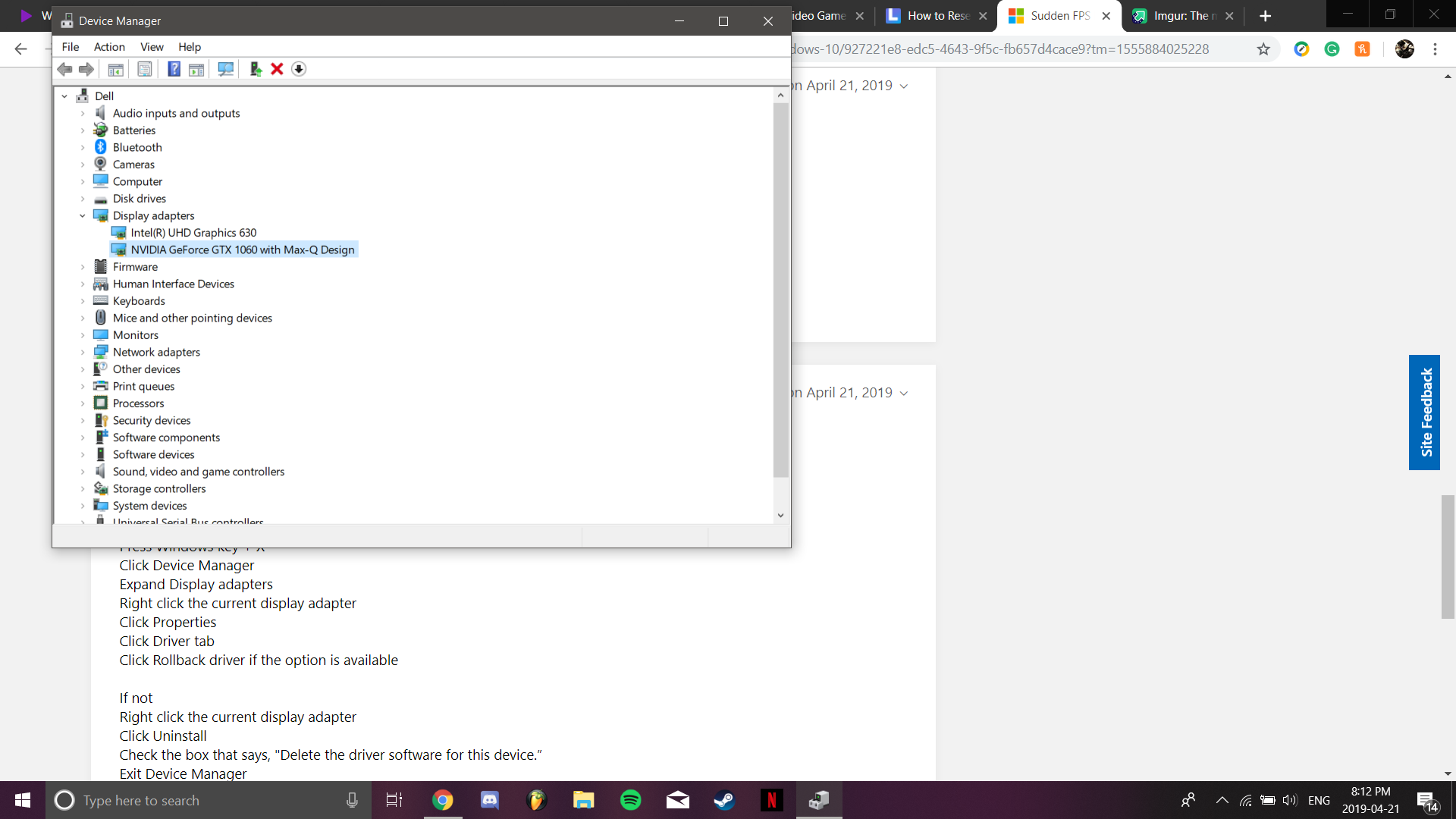Click Show/Hide Console Tree toolbar icon

[115, 69]
